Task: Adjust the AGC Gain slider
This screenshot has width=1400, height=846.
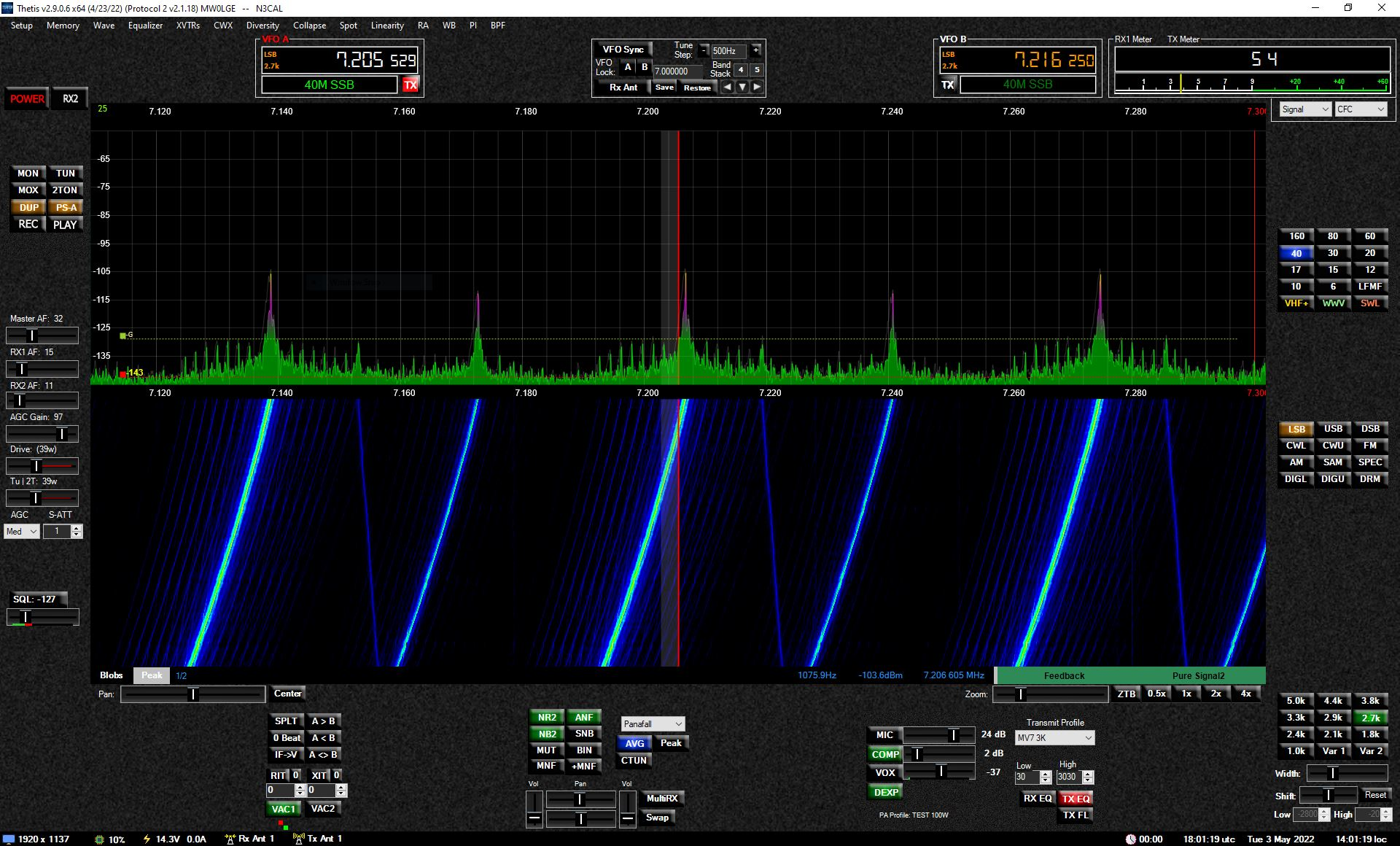Action: coord(42,434)
